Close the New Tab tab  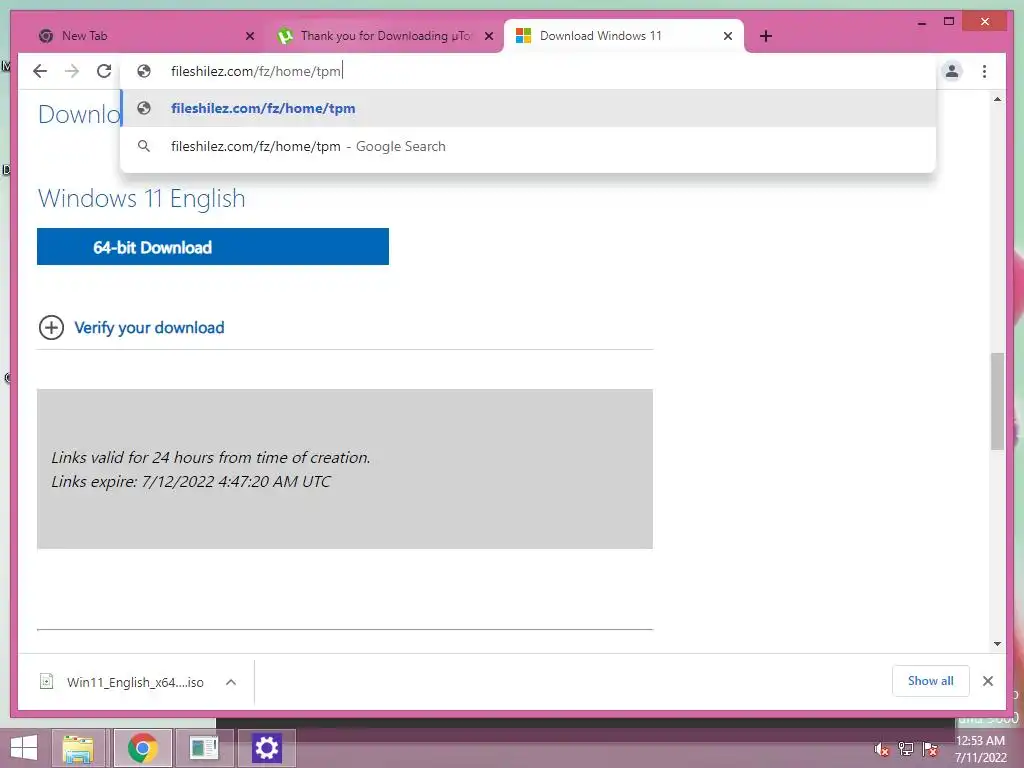click(249, 36)
